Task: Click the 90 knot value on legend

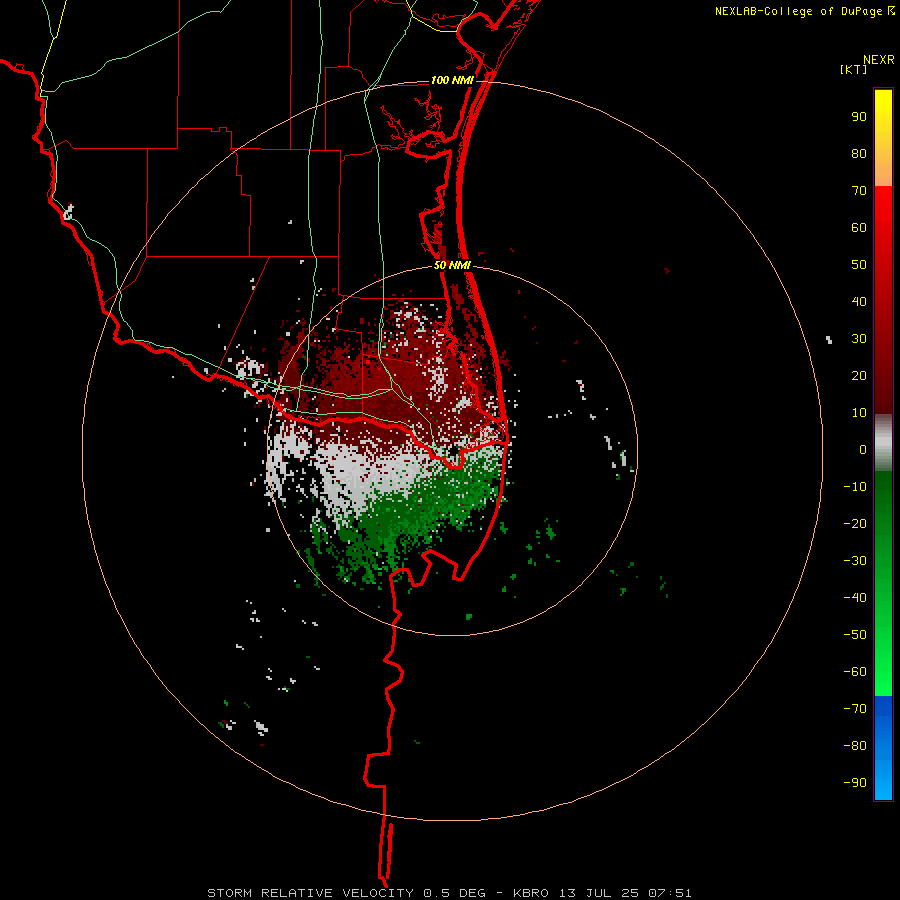Action: (859, 117)
